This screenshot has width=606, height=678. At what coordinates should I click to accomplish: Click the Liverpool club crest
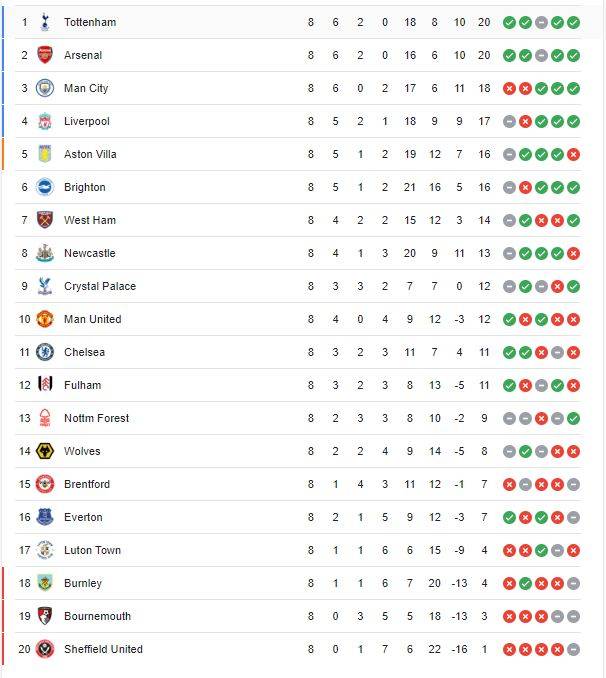[x=44, y=121]
